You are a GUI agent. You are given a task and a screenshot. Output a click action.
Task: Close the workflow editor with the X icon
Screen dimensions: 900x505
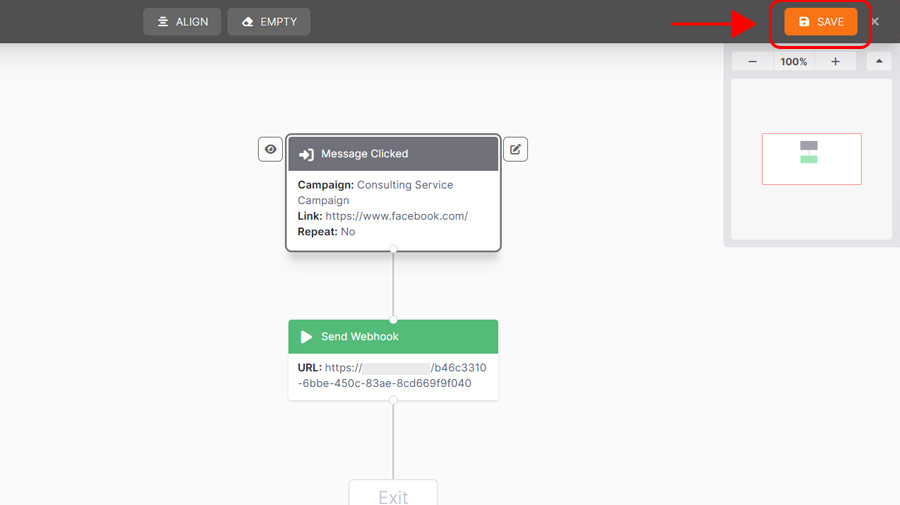pyautogui.click(x=875, y=22)
